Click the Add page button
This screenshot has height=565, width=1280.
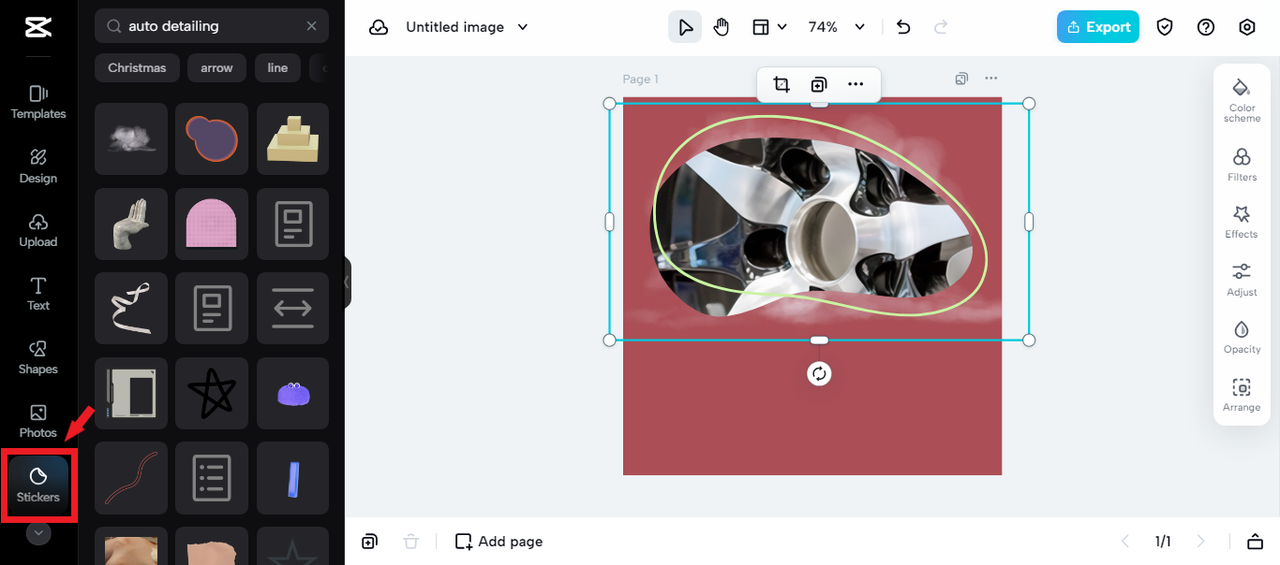coord(499,541)
